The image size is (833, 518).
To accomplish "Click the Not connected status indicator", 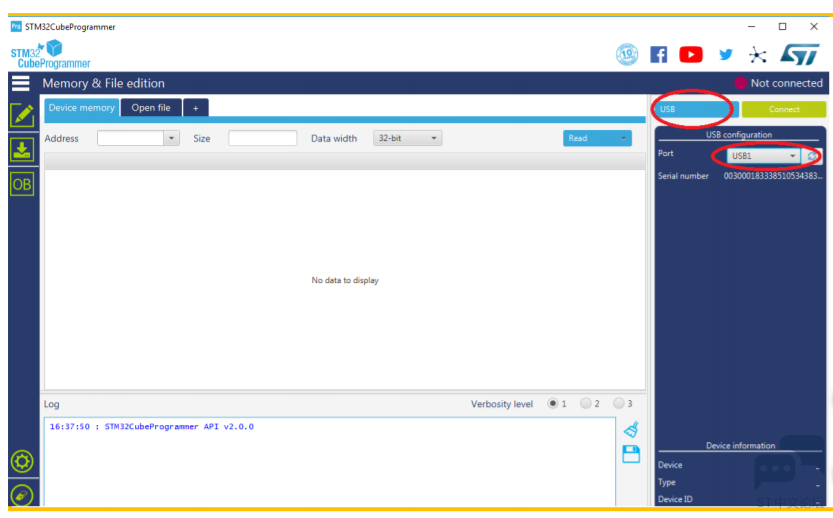I will tap(779, 83).
